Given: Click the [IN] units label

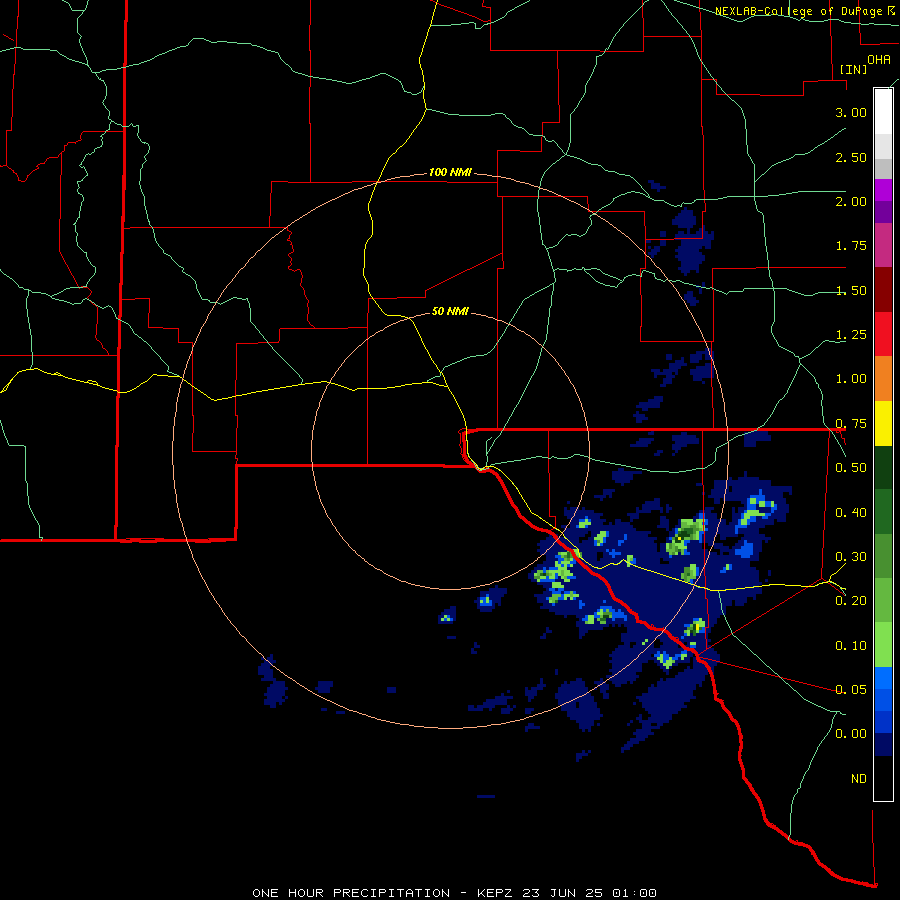Looking at the screenshot, I should point(853,69).
